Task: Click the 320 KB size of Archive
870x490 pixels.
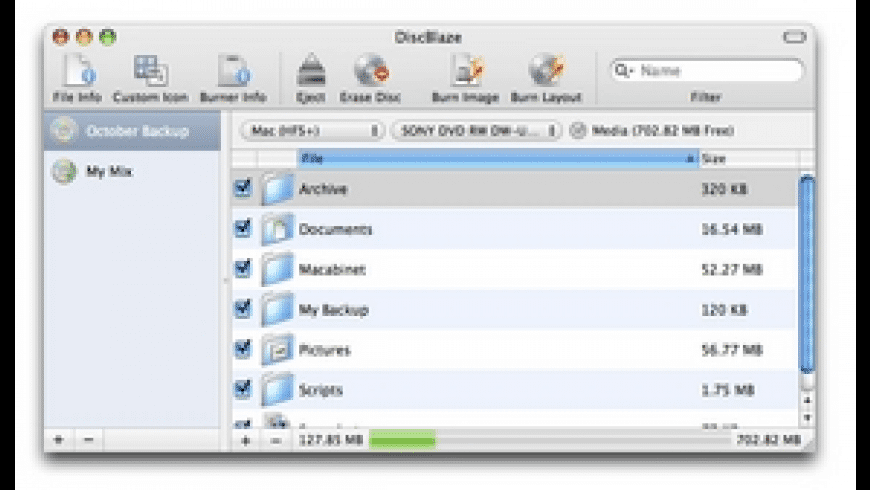Action: [724, 189]
